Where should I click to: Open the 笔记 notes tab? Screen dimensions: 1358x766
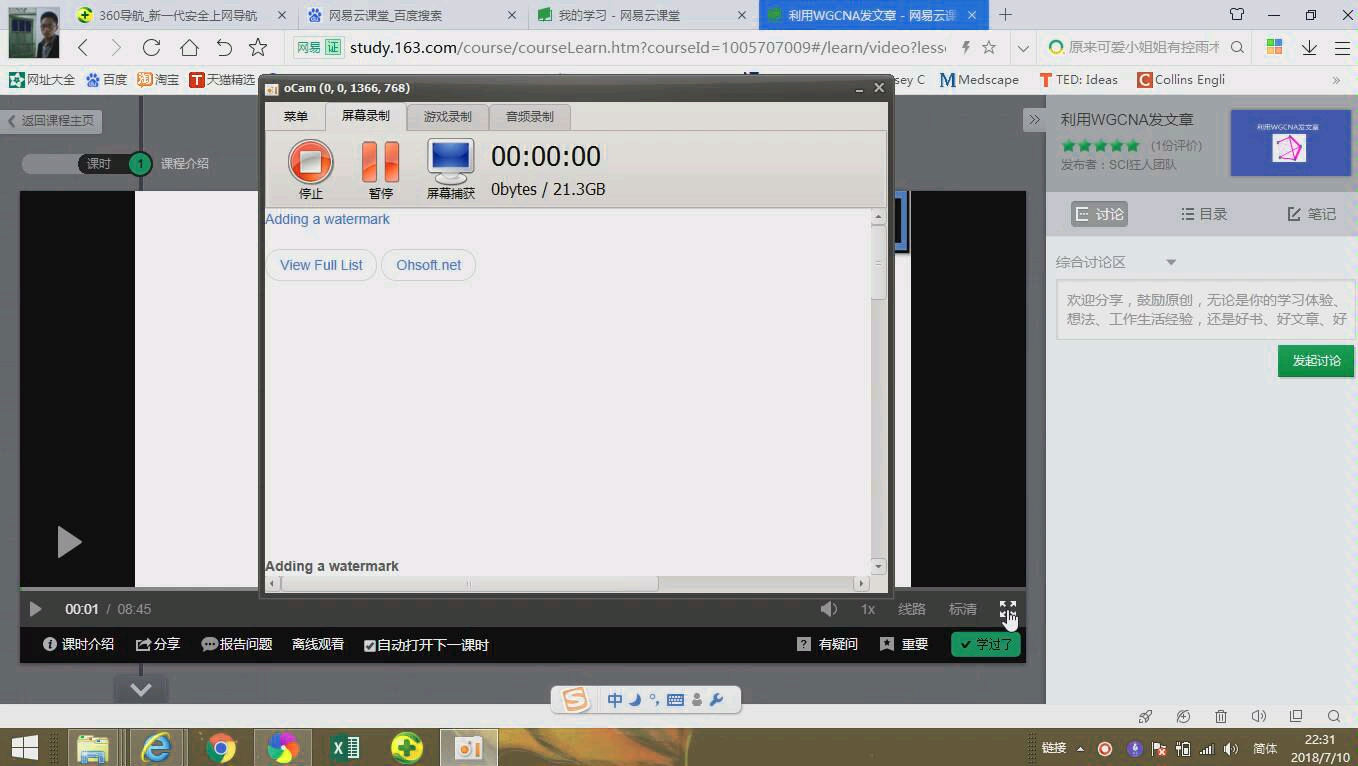[1311, 214]
